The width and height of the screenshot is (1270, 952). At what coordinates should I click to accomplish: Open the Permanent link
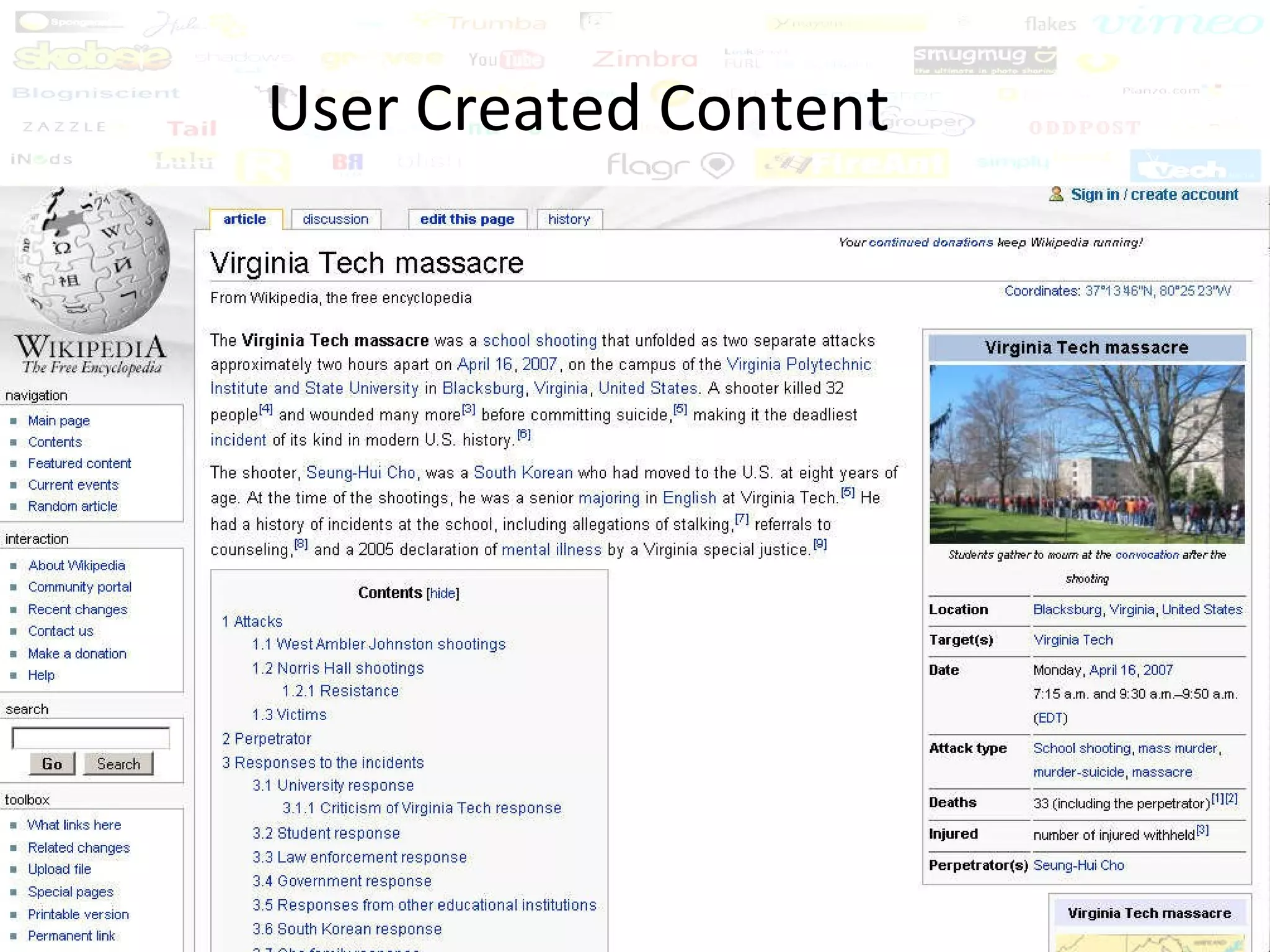point(71,936)
